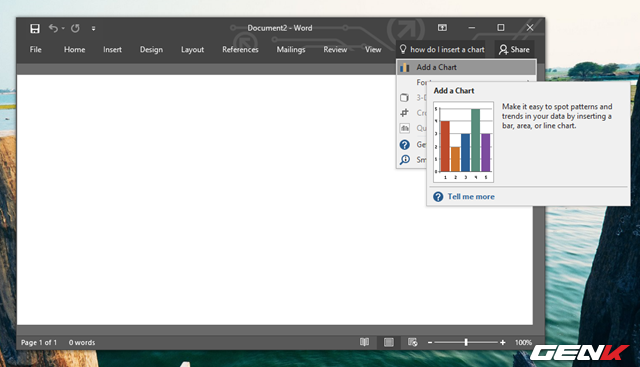Click the Page 1 of 1 status indicator
640x367 pixels.
click(39, 343)
